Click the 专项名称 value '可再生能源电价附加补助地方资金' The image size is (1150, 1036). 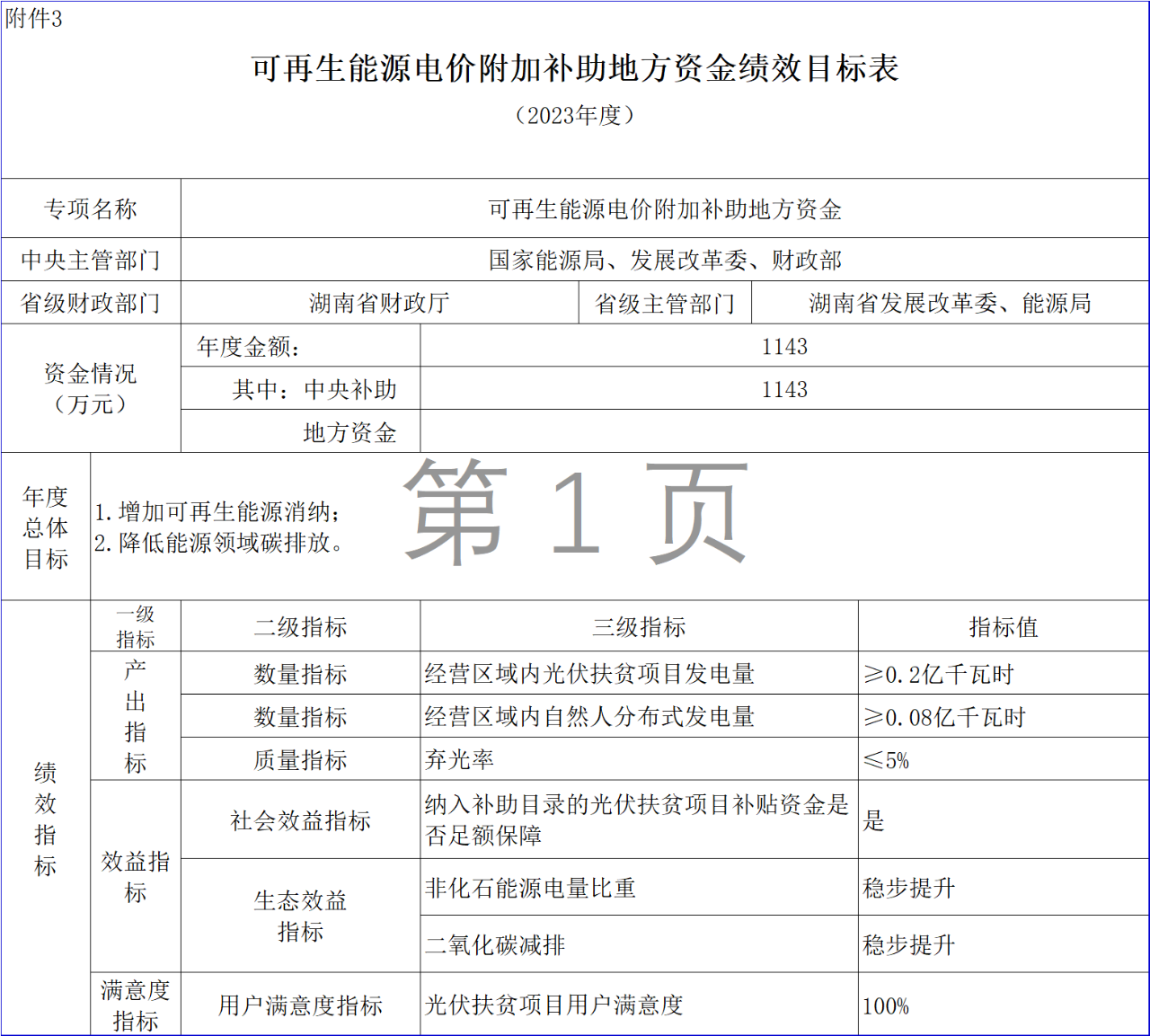[665, 208]
